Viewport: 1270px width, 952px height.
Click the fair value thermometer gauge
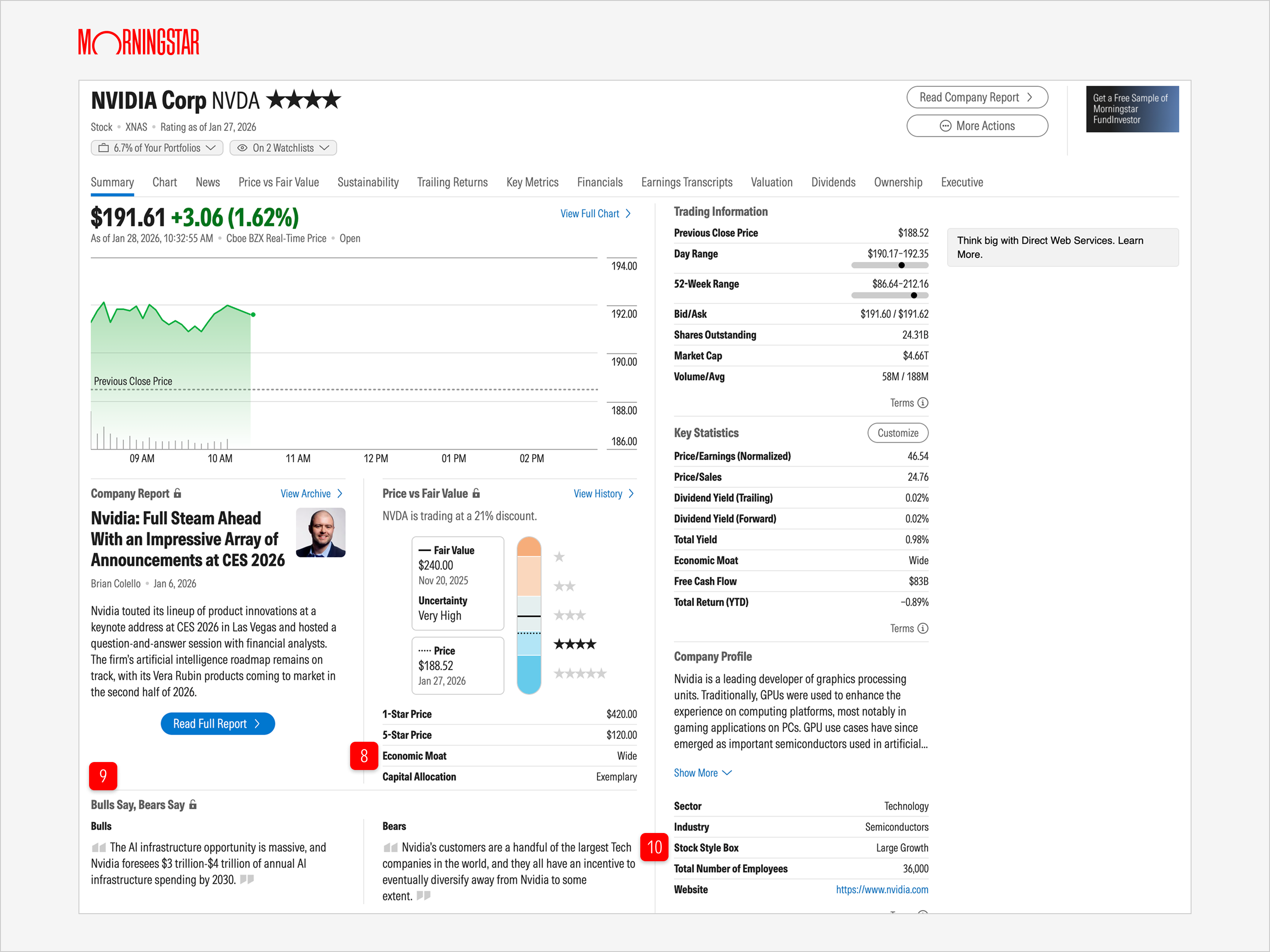529,615
